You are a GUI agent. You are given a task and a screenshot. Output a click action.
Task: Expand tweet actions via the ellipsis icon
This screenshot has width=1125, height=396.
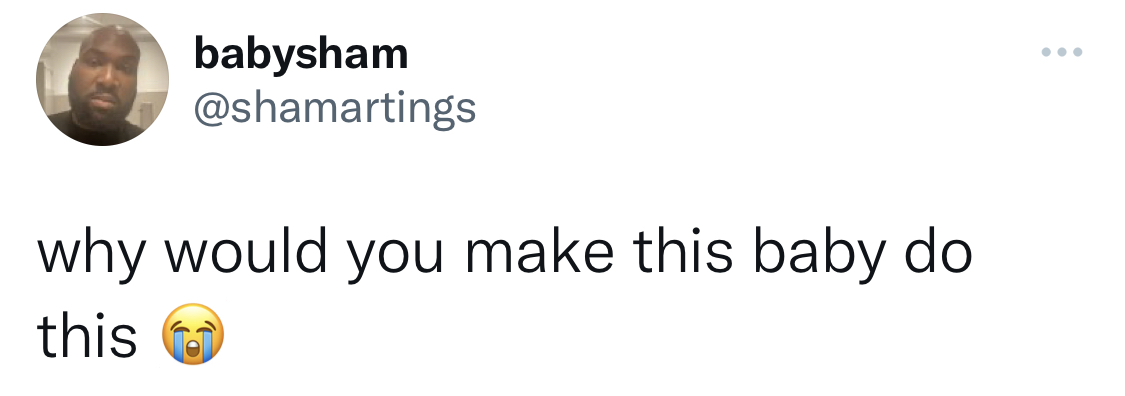pos(1062,52)
